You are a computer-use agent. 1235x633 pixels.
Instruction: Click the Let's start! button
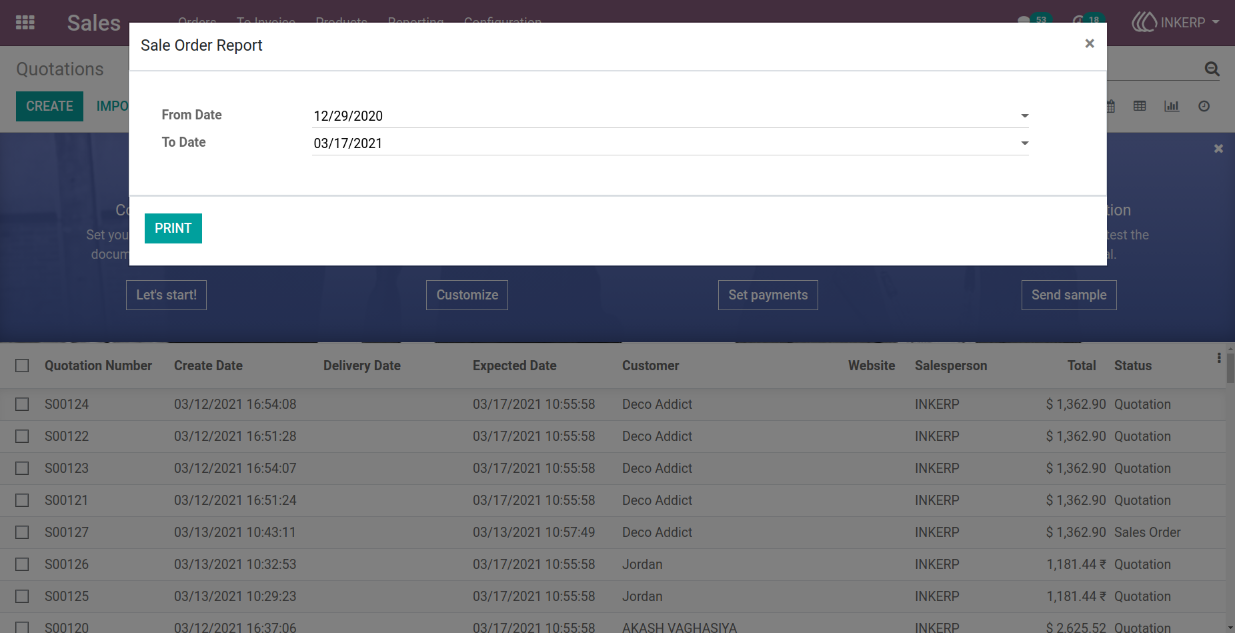pos(166,295)
